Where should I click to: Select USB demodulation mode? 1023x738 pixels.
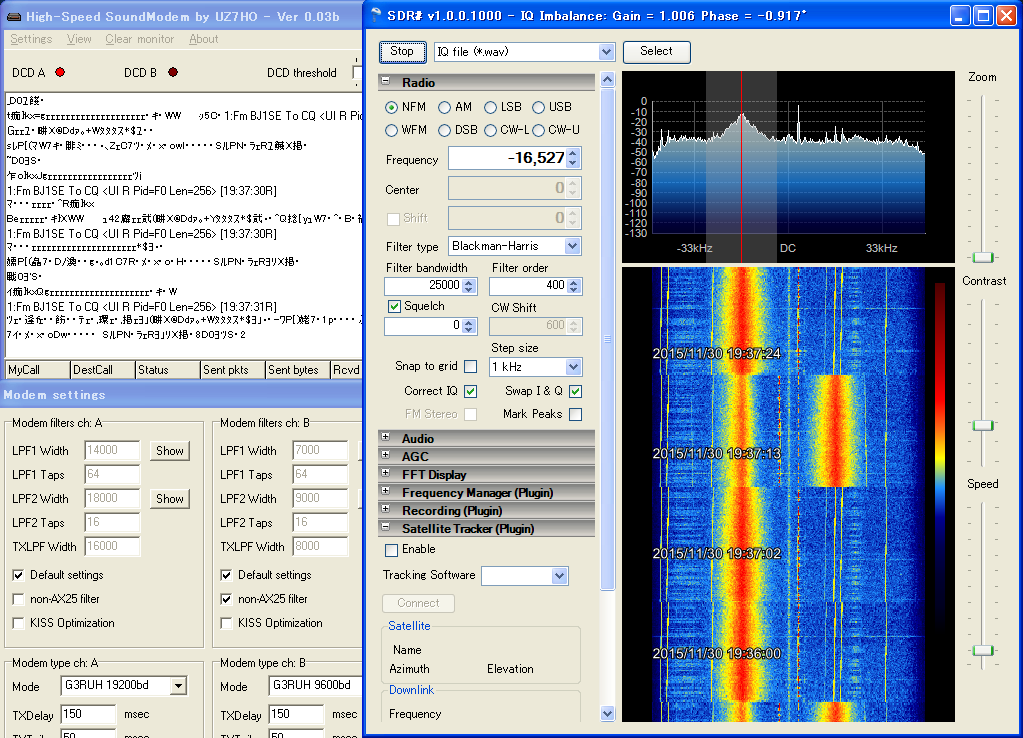point(538,107)
